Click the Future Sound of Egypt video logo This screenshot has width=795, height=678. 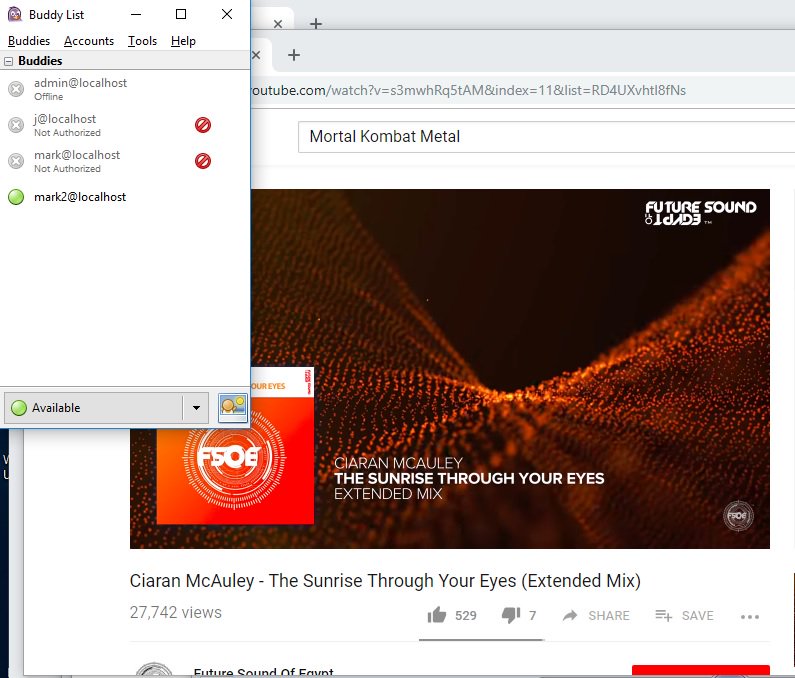pyautogui.click(x=701, y=212)
